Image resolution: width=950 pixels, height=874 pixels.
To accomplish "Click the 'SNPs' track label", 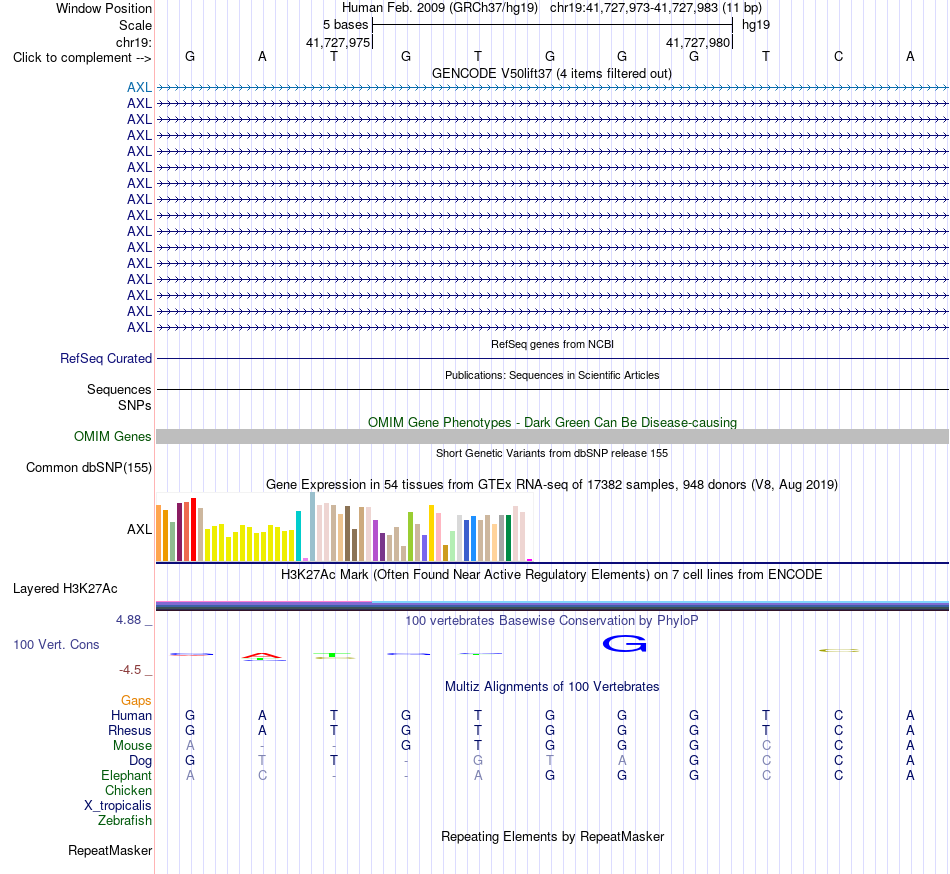I will pyautogui.click(x=135, y=405).
